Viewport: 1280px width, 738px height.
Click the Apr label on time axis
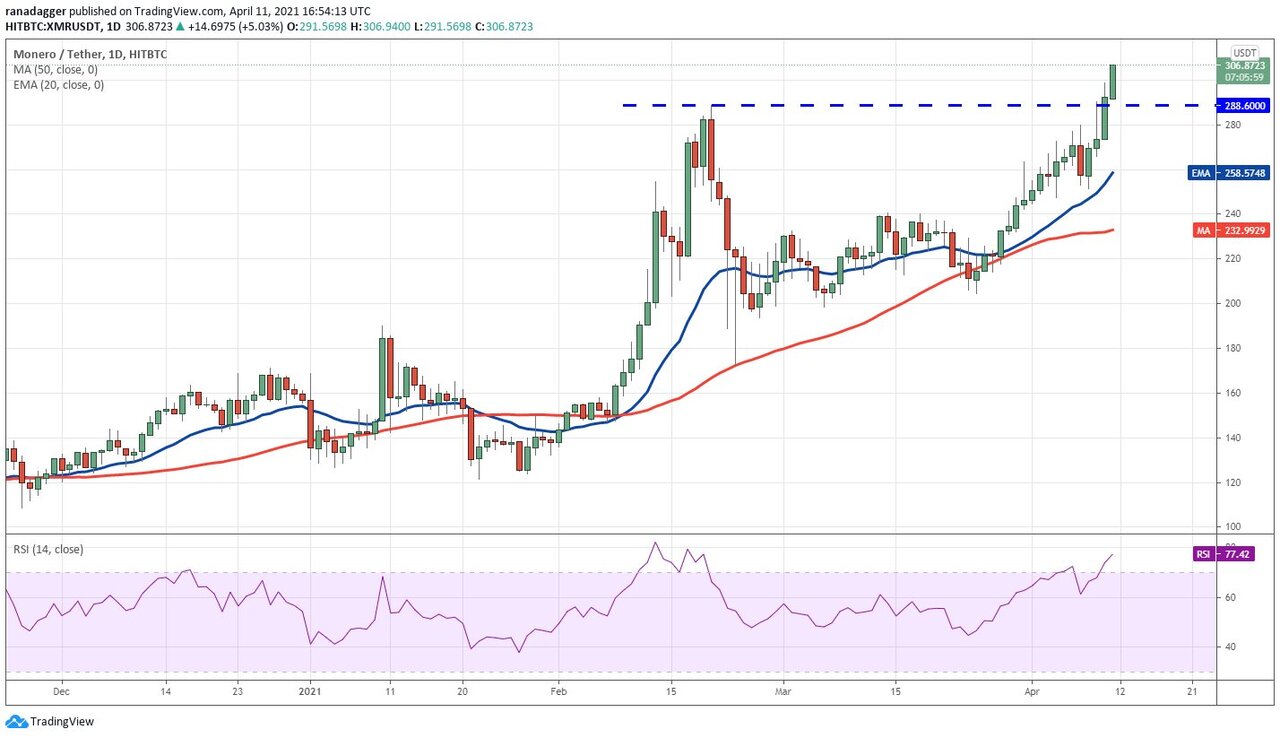pyautogui.click(x=1032, y=690)
